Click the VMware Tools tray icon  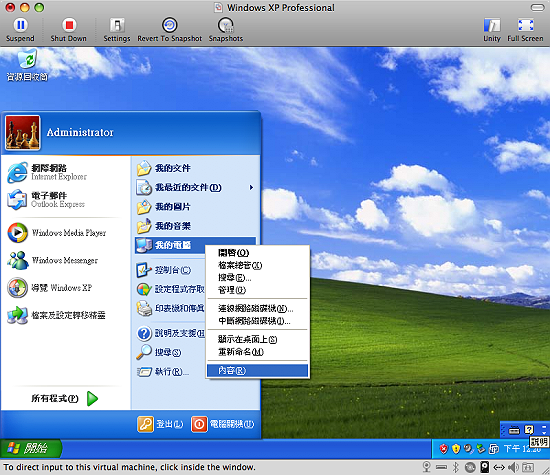tap(494, 449)
